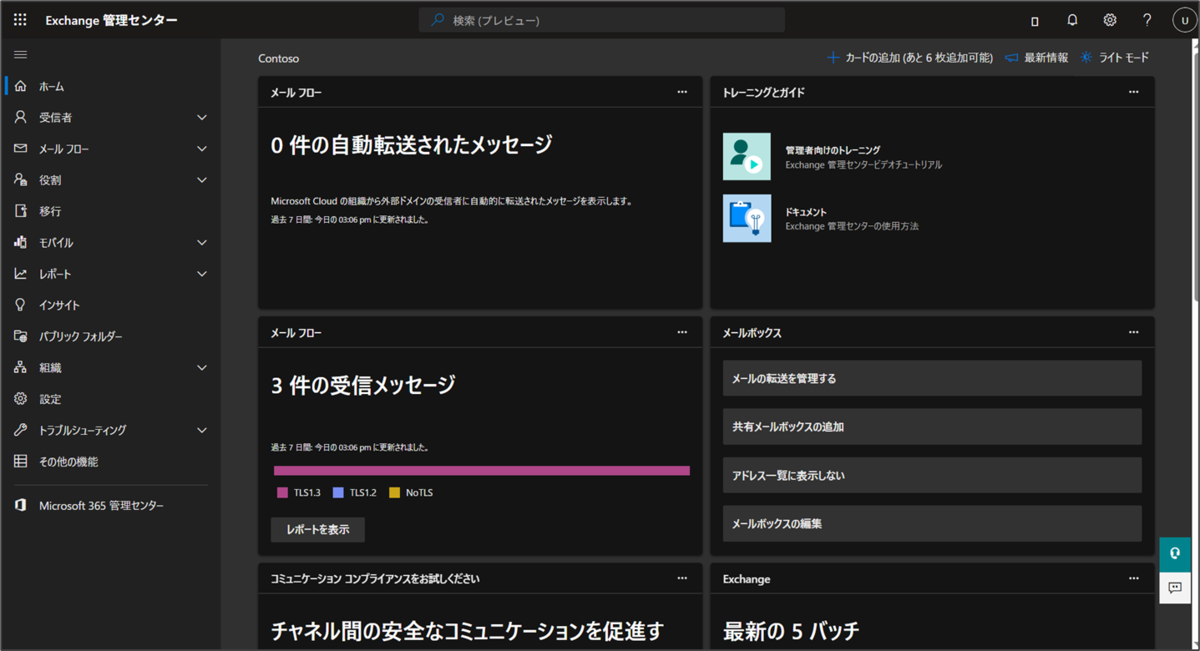
Task: Open more options on received messages card
Action: [x=682, y=332]
